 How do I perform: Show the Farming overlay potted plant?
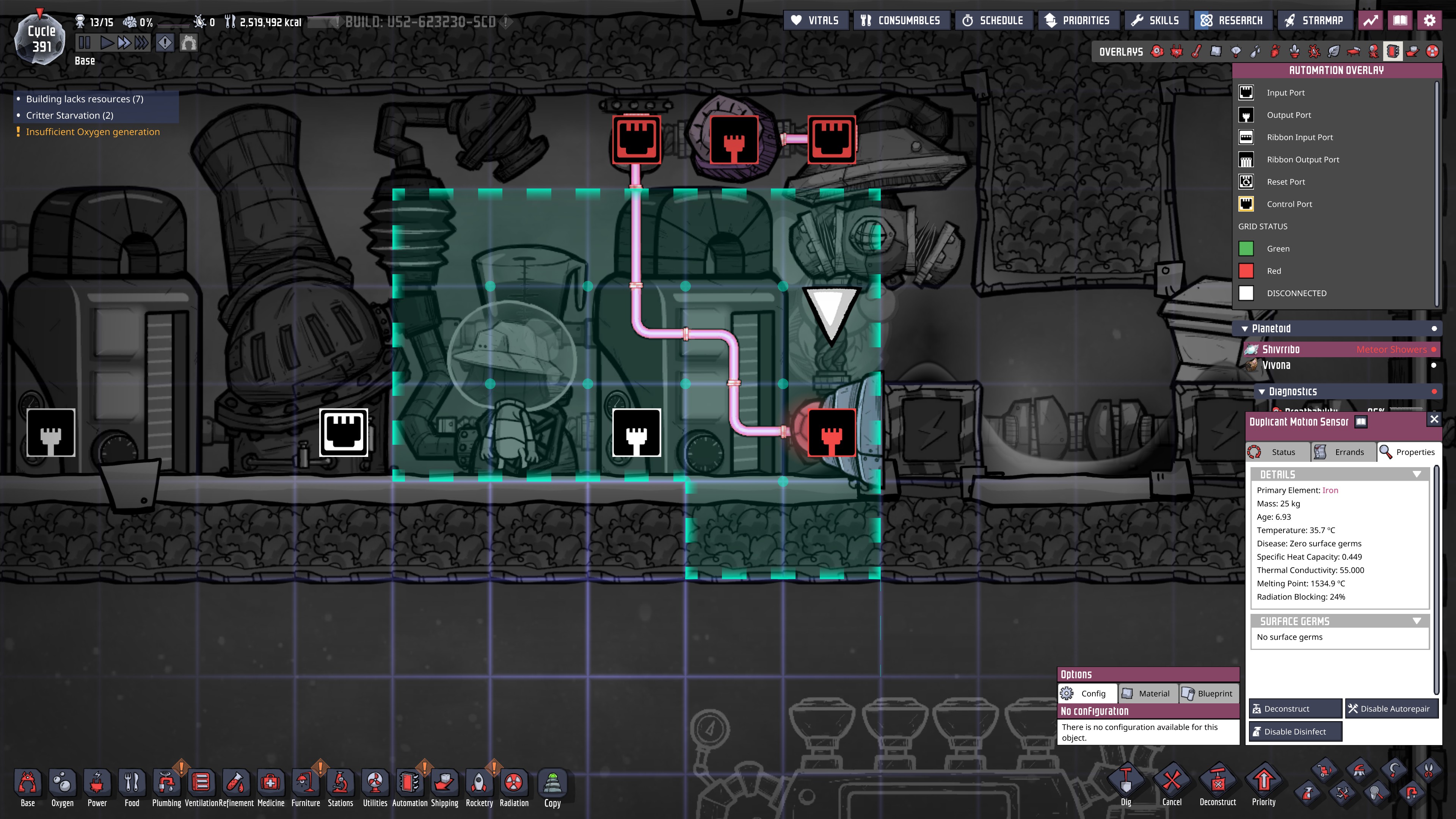click(1294, 52)
